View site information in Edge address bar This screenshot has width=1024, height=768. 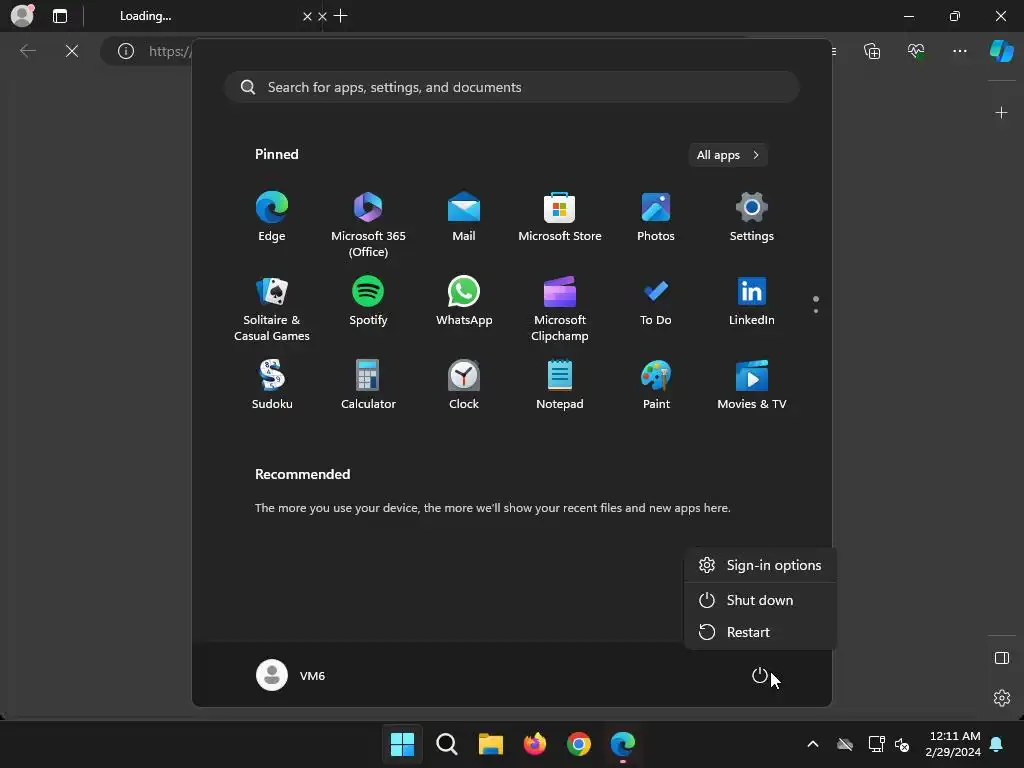(126, 51)
